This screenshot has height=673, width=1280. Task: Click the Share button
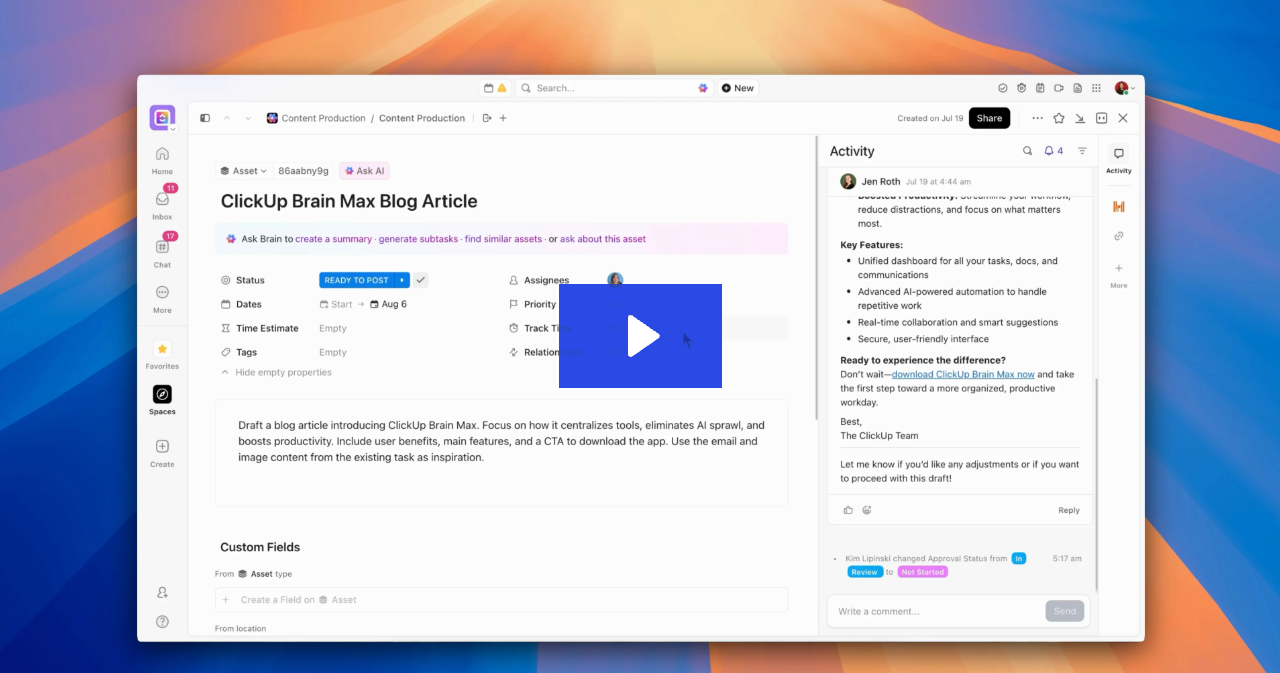tap(989, 118)
